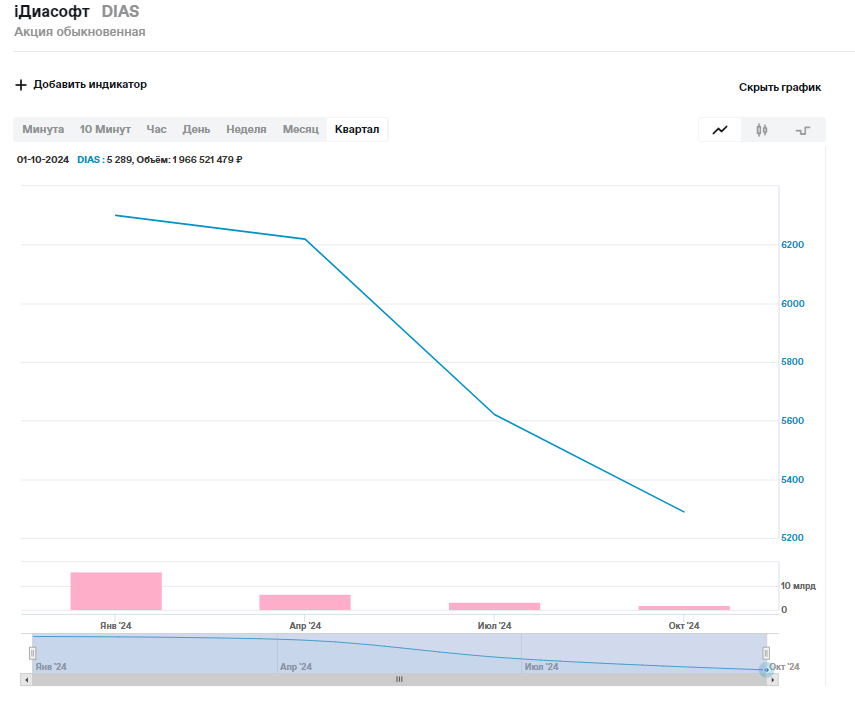Screen dimensions: 855x703
Task: Click Скрыть график link
Action: 780,87
